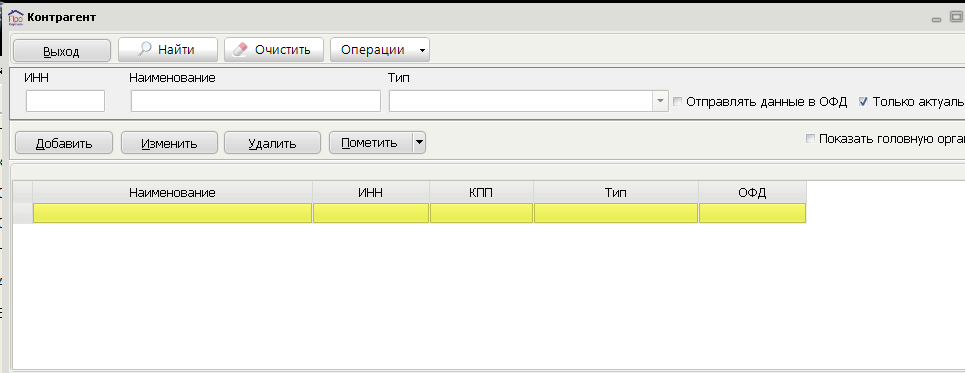Minimize the Контрагент window
The height and width of the screenshot is (373, 965).
[937, 20]
